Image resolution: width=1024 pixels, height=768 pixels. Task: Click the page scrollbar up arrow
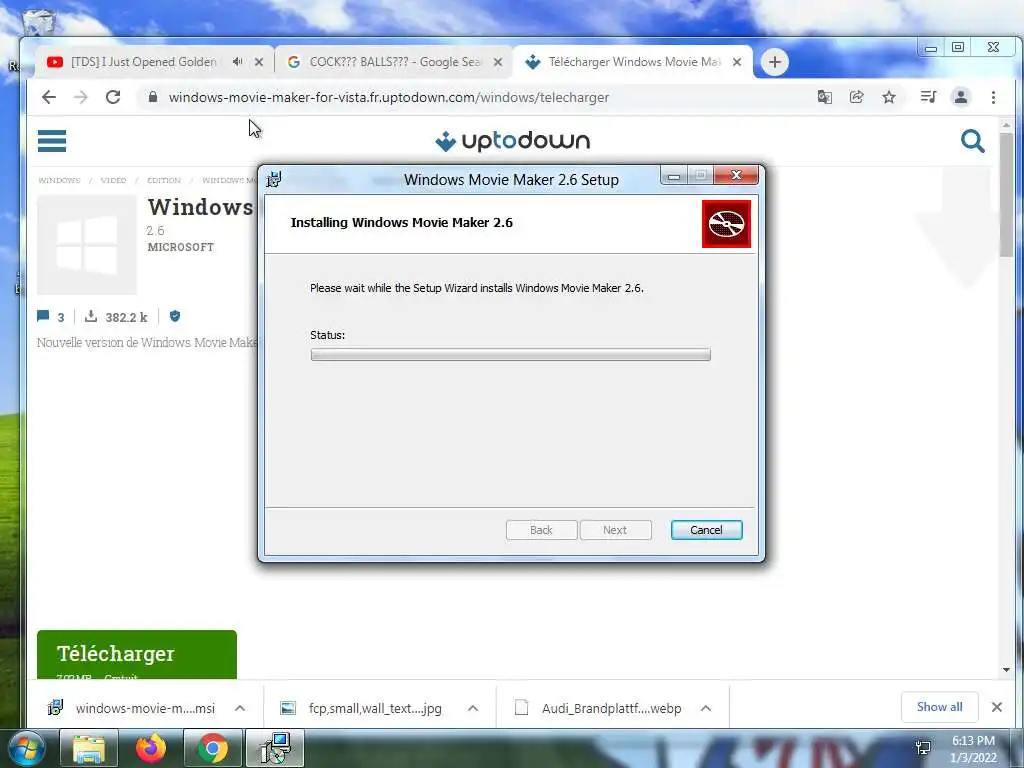(1006, 124)
